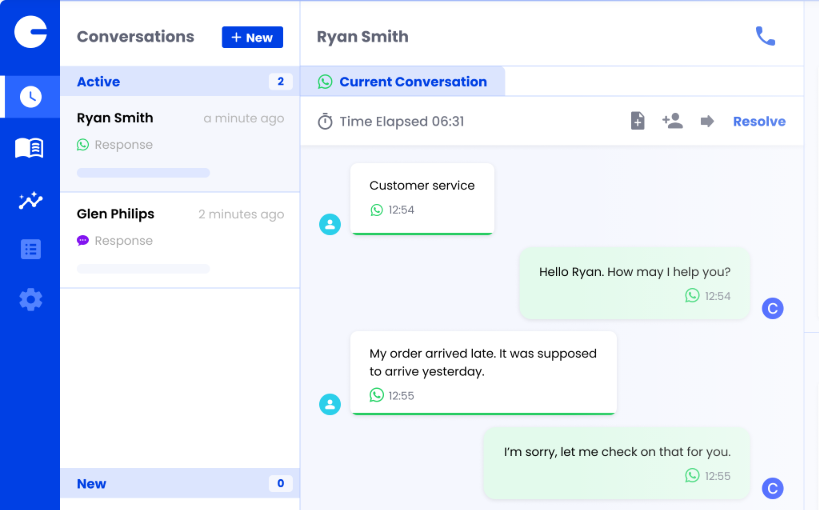Open Glen Philips conversation in list
Image resolution: width=819 pixels, height=510 pixels.
click(x=180, y=240)
